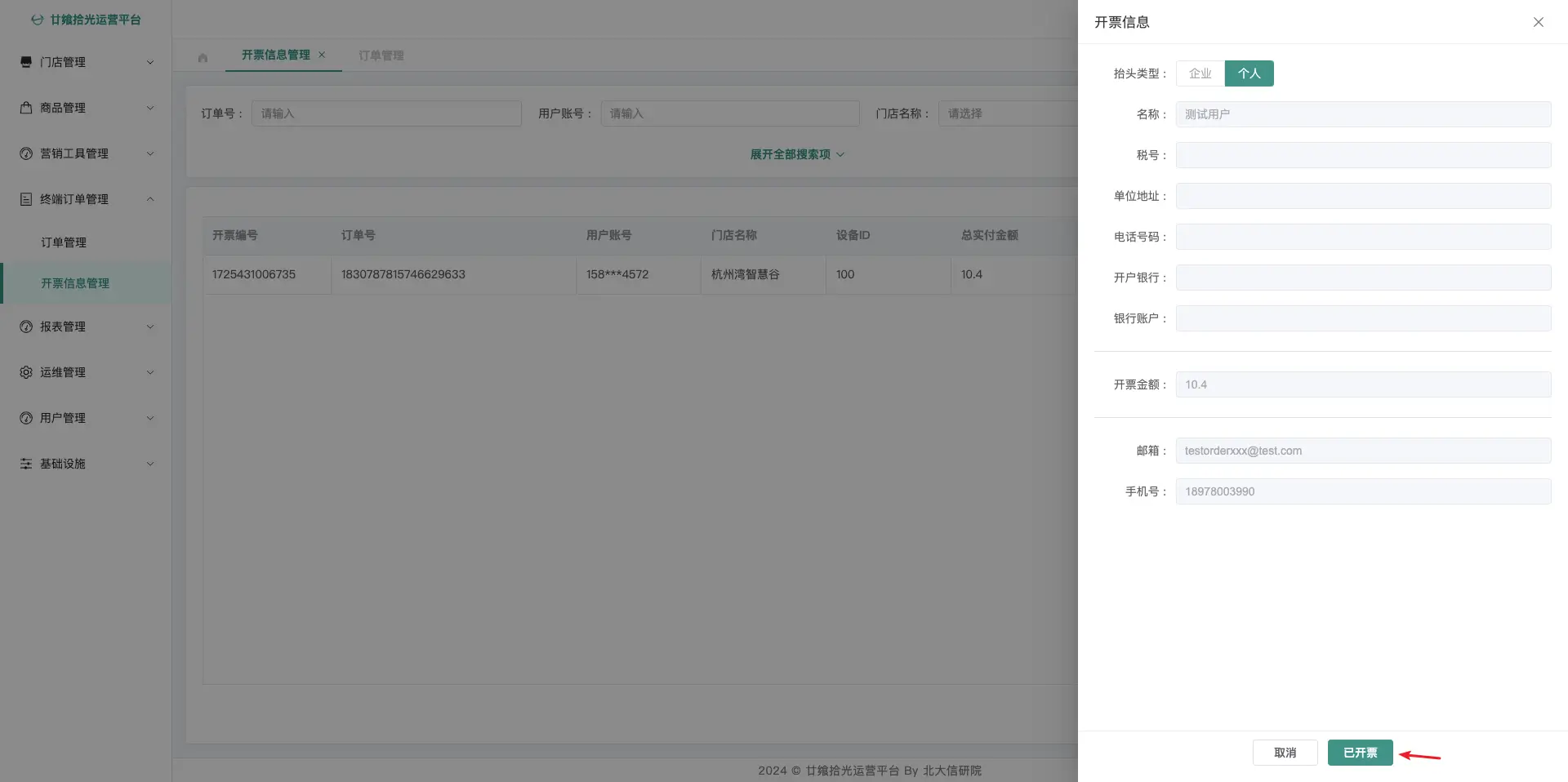Open the 门店名称 select dropdown
The width and height of the screenshot is (1568, 782).
click(1009, 113)
